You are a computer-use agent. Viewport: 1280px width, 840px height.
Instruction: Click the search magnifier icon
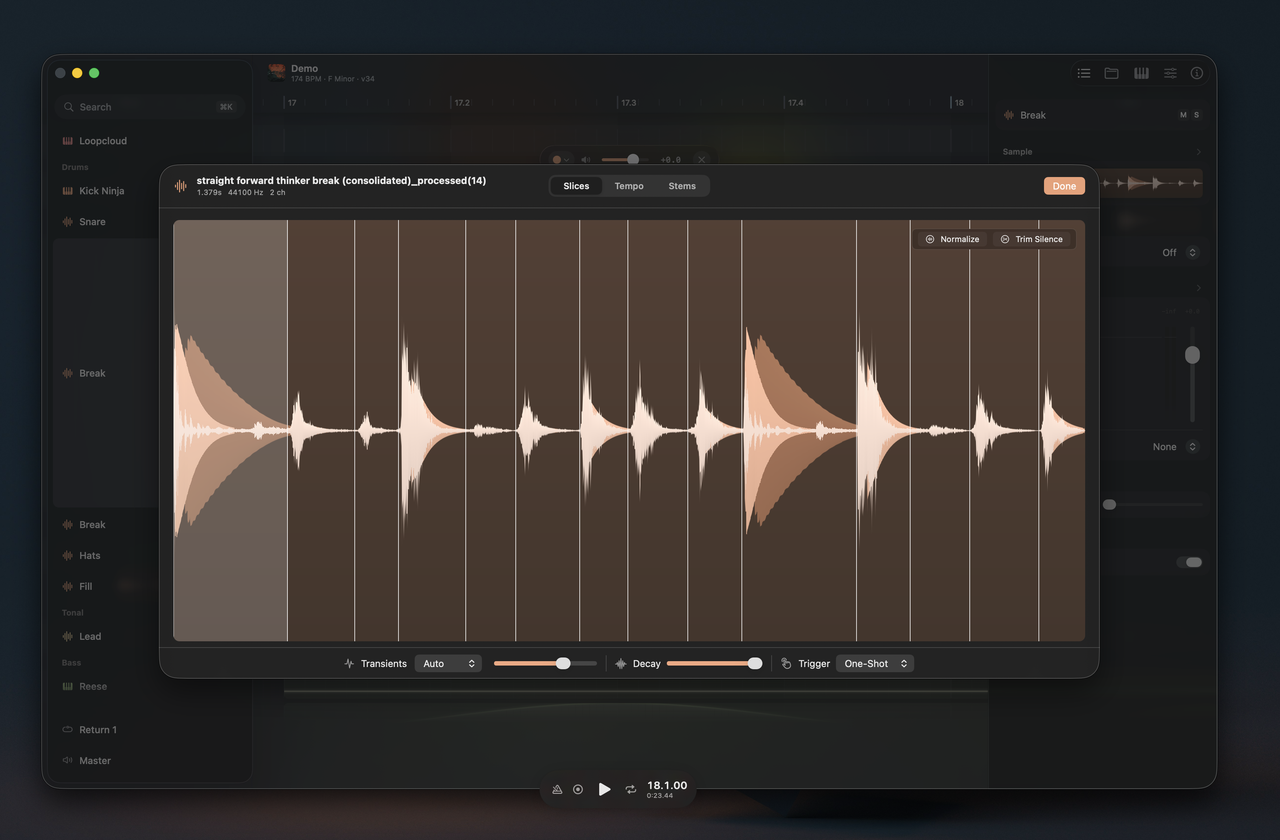coord(70,107)
